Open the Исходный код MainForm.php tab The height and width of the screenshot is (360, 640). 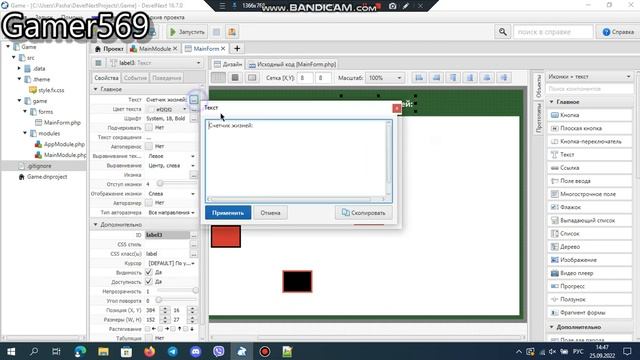coord(292,64)
